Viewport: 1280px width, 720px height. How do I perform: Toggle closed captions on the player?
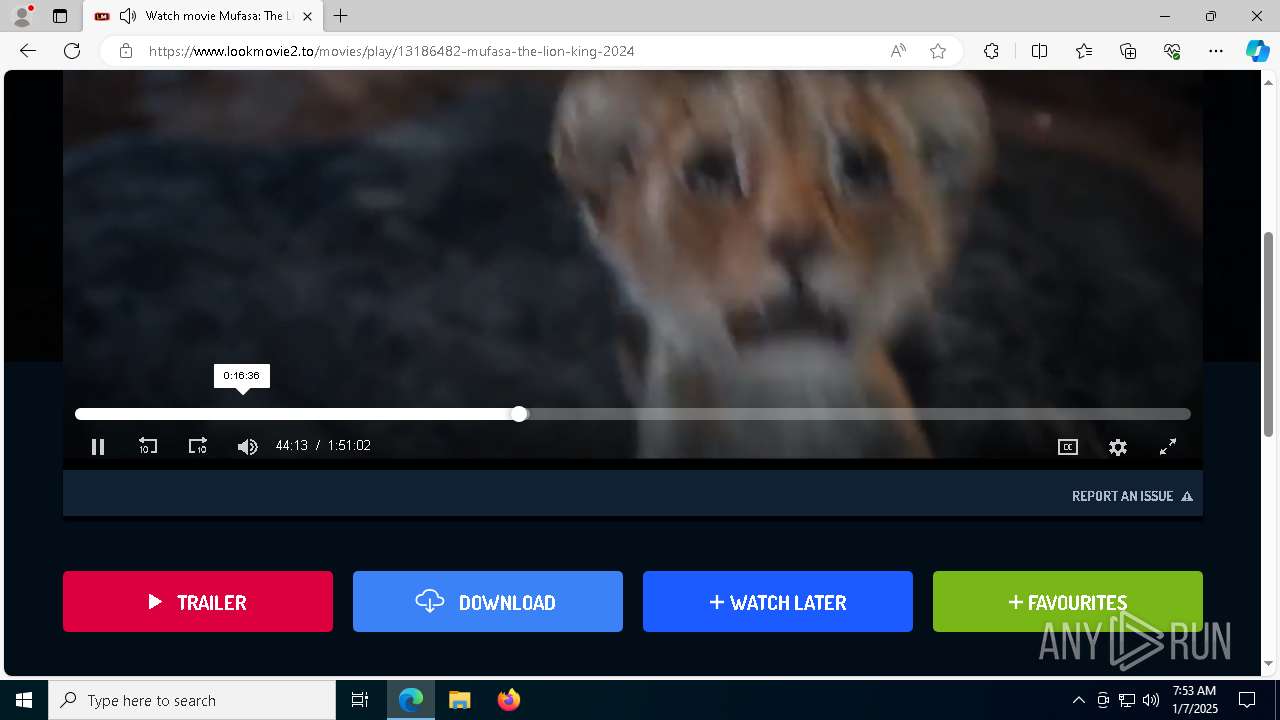[x=1068, y=447]
